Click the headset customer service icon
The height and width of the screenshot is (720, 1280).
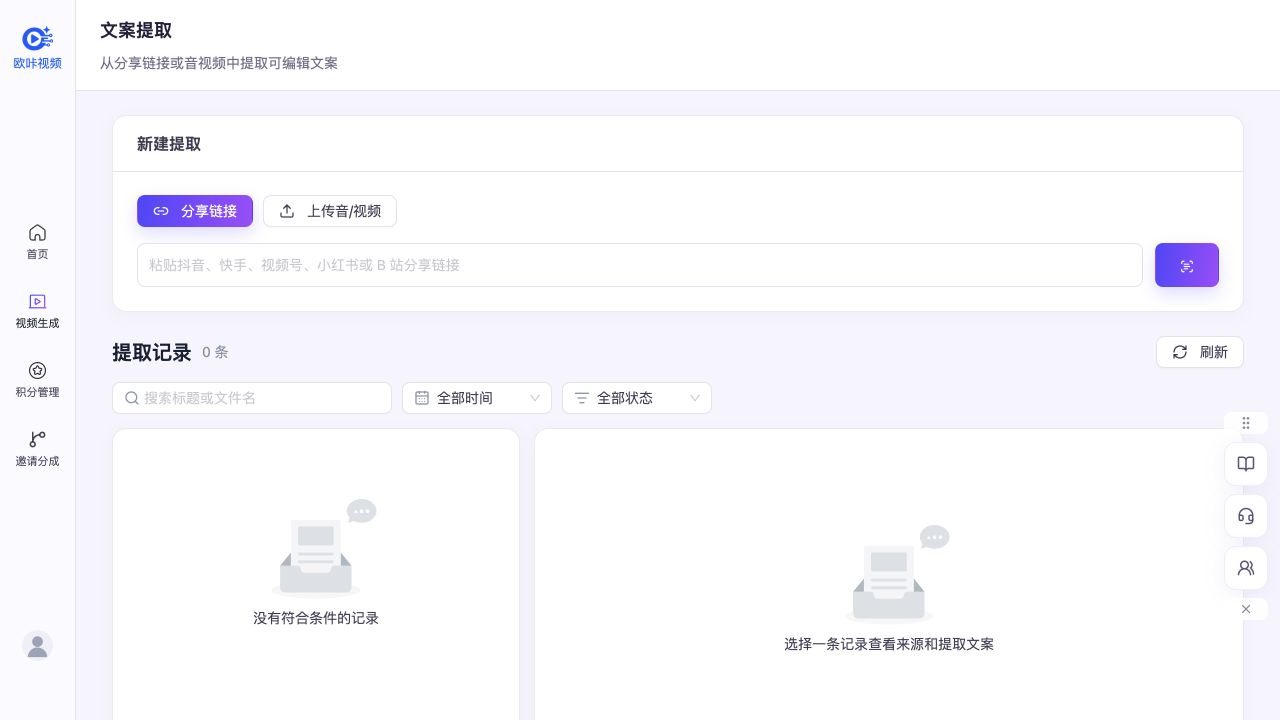pos(1246,516)
